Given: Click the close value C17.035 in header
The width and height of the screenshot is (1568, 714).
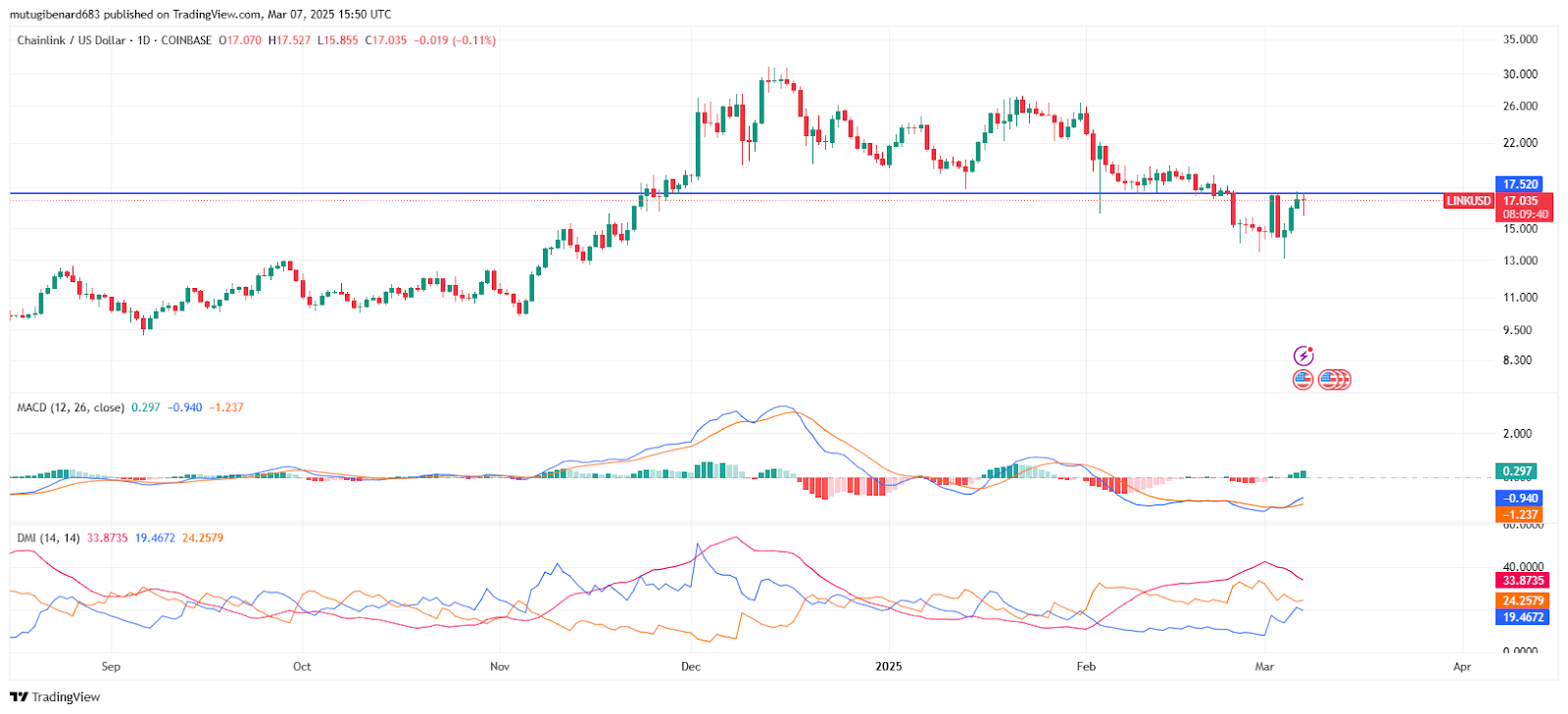Looking at the screenshot, I should (x=386, y=40).
